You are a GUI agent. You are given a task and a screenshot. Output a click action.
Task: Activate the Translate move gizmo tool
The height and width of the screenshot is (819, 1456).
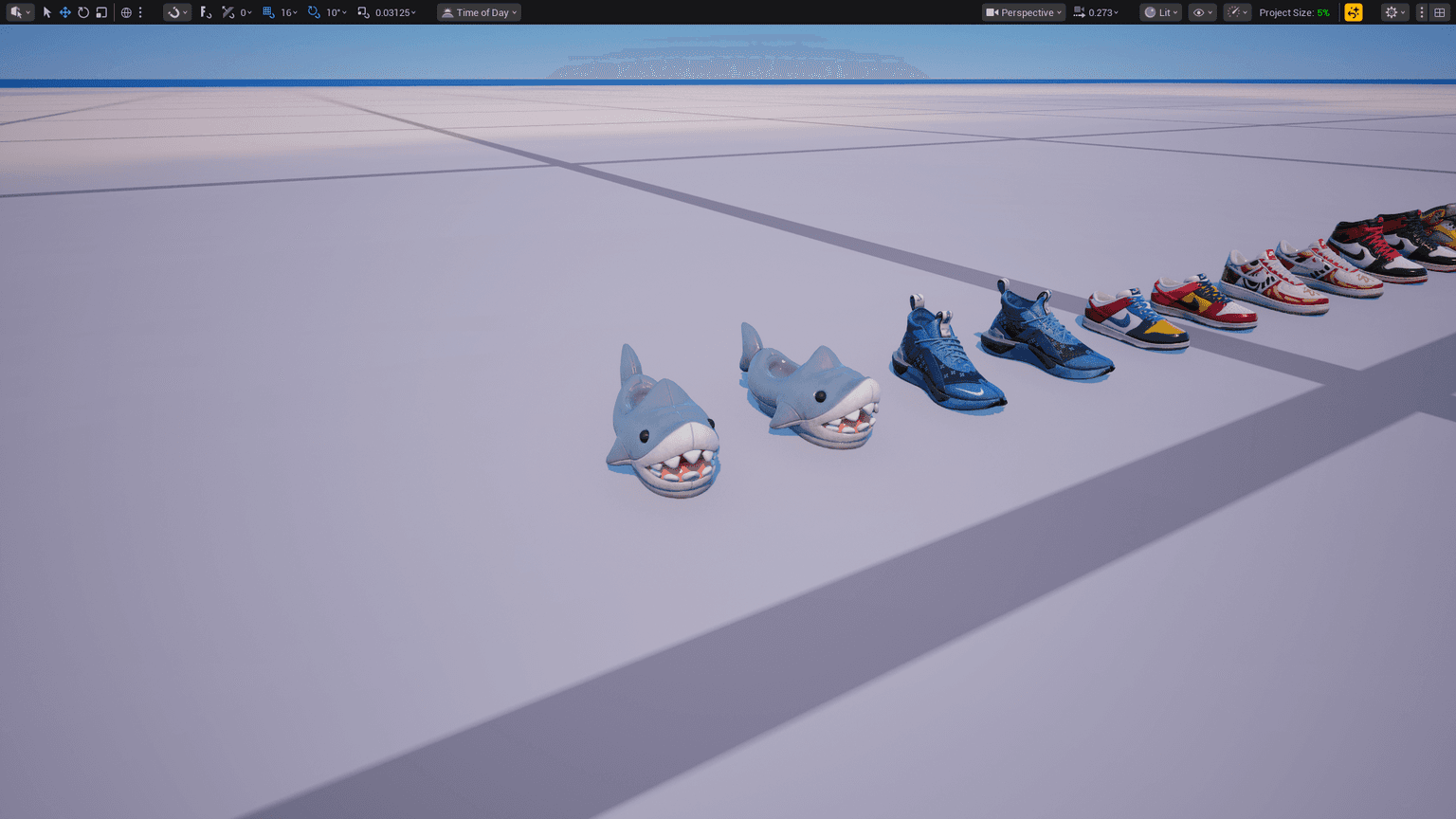tap(65, 12)
